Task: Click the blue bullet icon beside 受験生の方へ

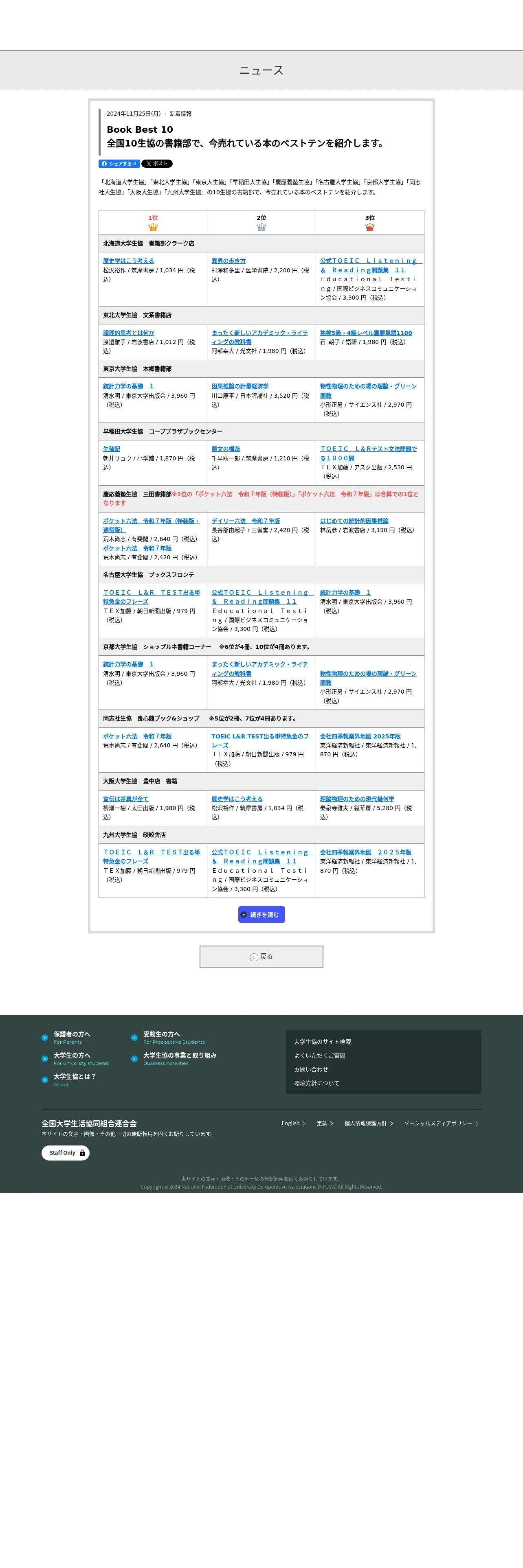Action: (134, 1038)
